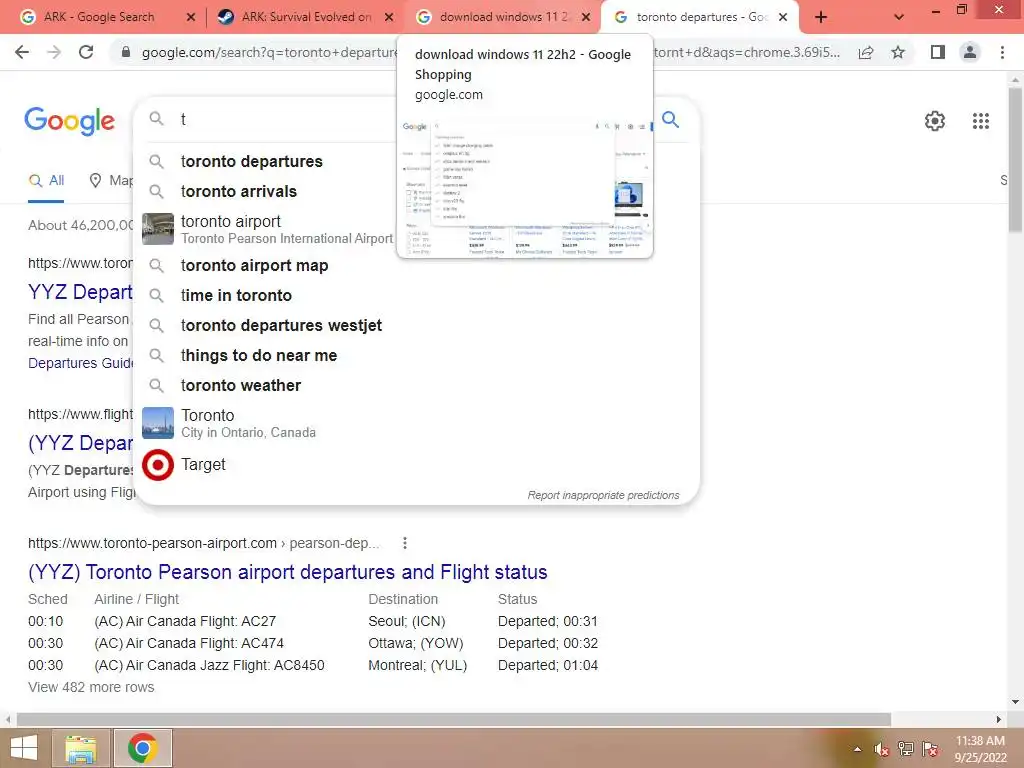The height and width of the screenshot is (768, 1024).
Task: Choose the toronto departures suggestion
Action: coord(251,161)
